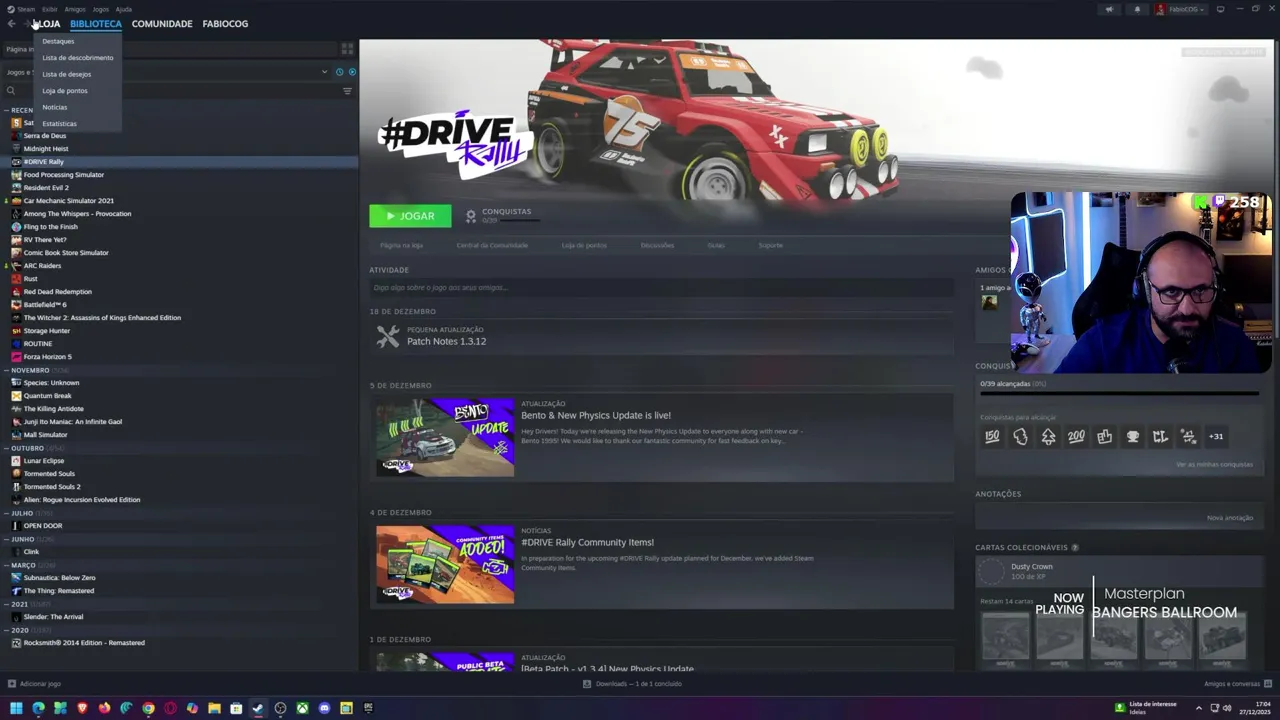Viewport: 1280px width, 720px height.
Task: Open Central da Comunidade link
Action: point(492,245)
